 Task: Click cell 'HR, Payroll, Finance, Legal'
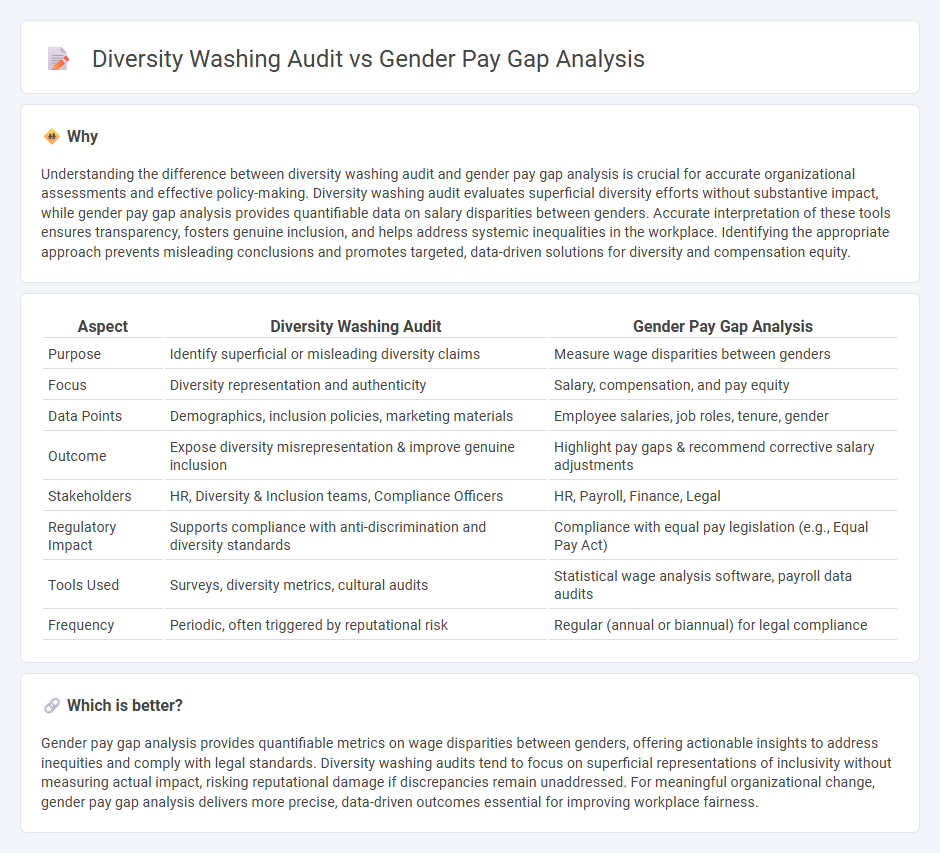click(x=722, y=496)
